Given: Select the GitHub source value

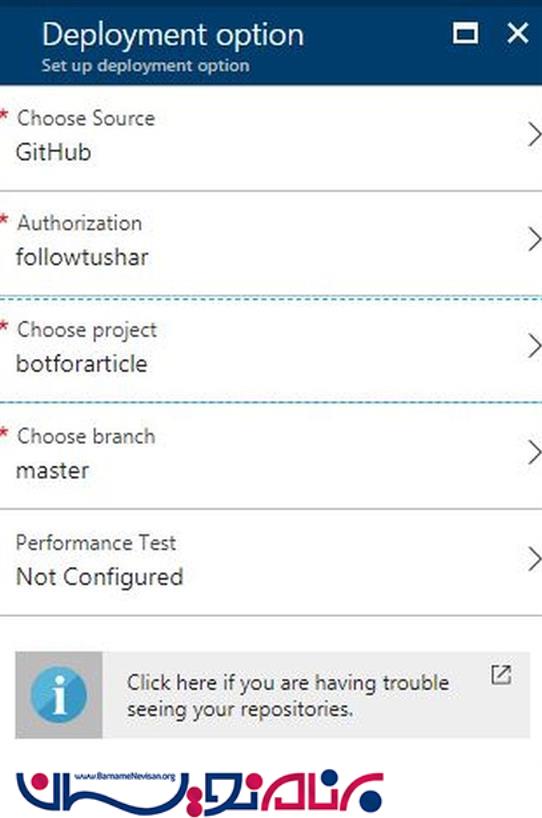Looking at the screenshot, I should (x=53, y=152).
